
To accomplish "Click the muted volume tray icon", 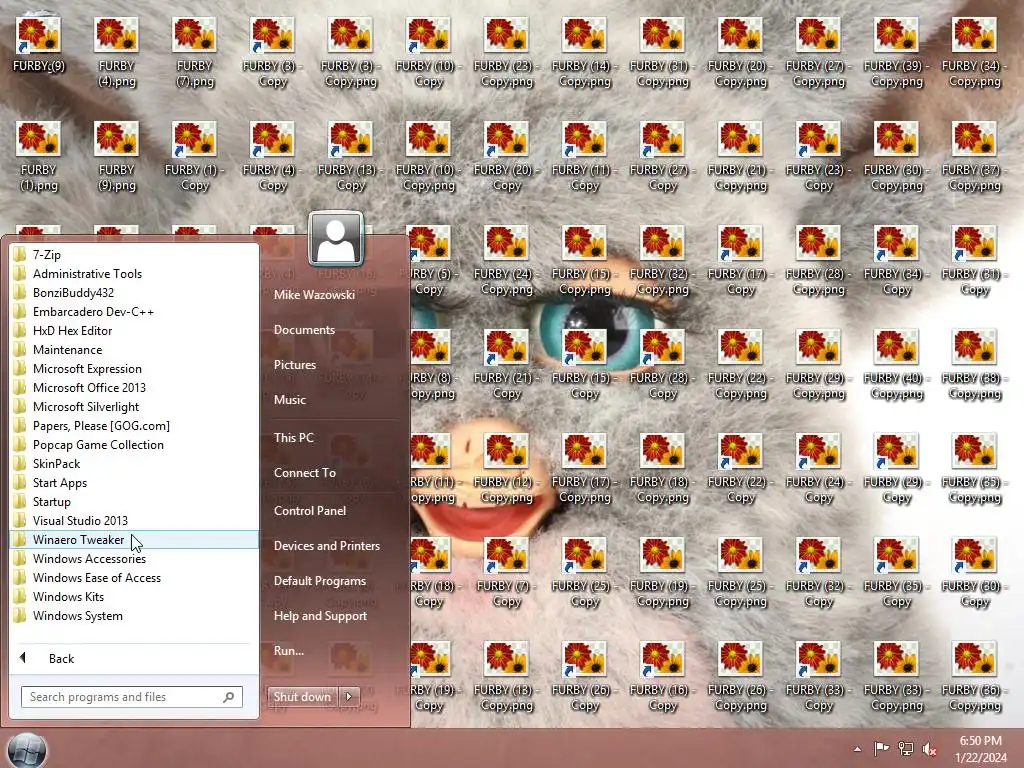I will [x=930, y=749].
